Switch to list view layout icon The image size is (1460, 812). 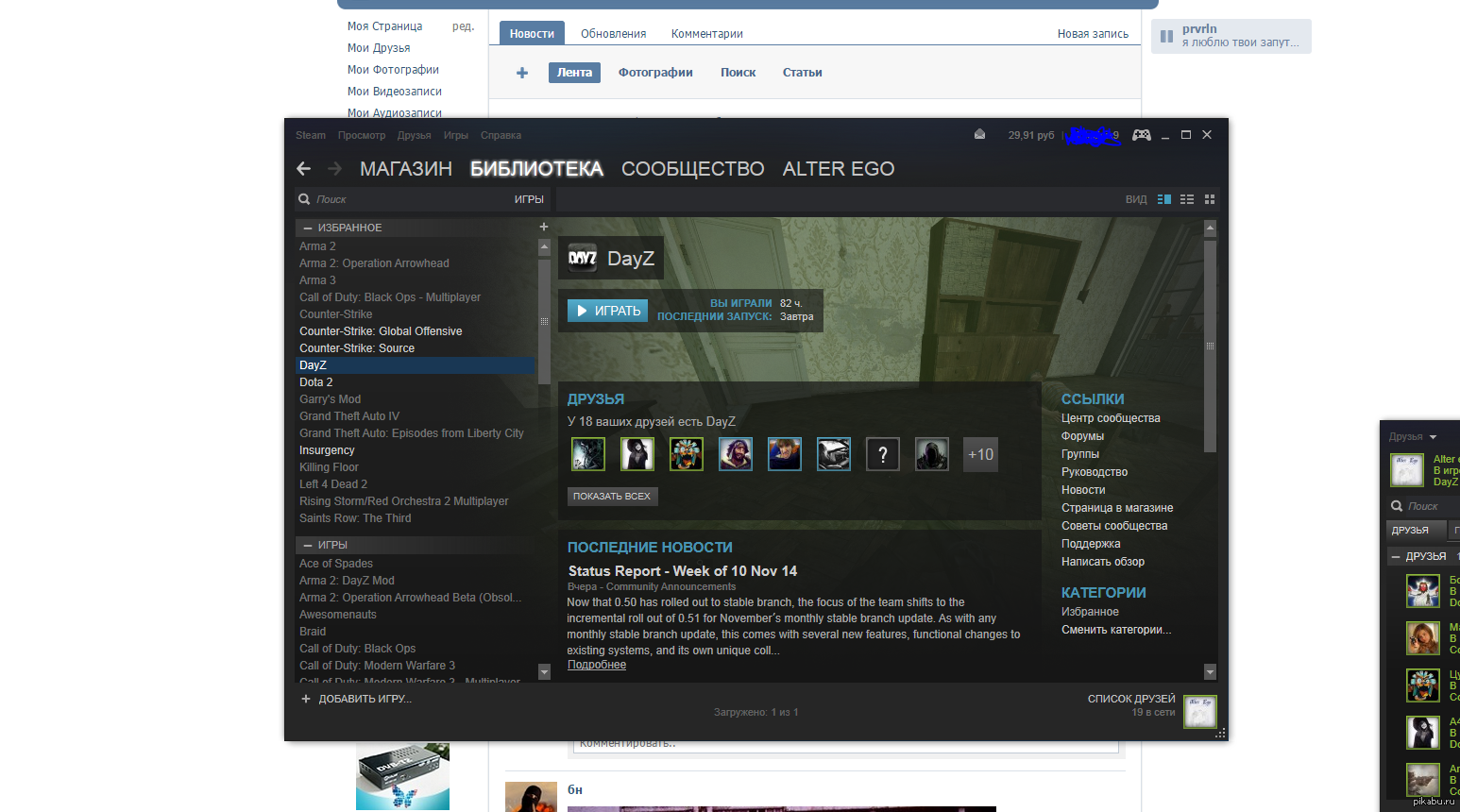[x=1187, y=199]
